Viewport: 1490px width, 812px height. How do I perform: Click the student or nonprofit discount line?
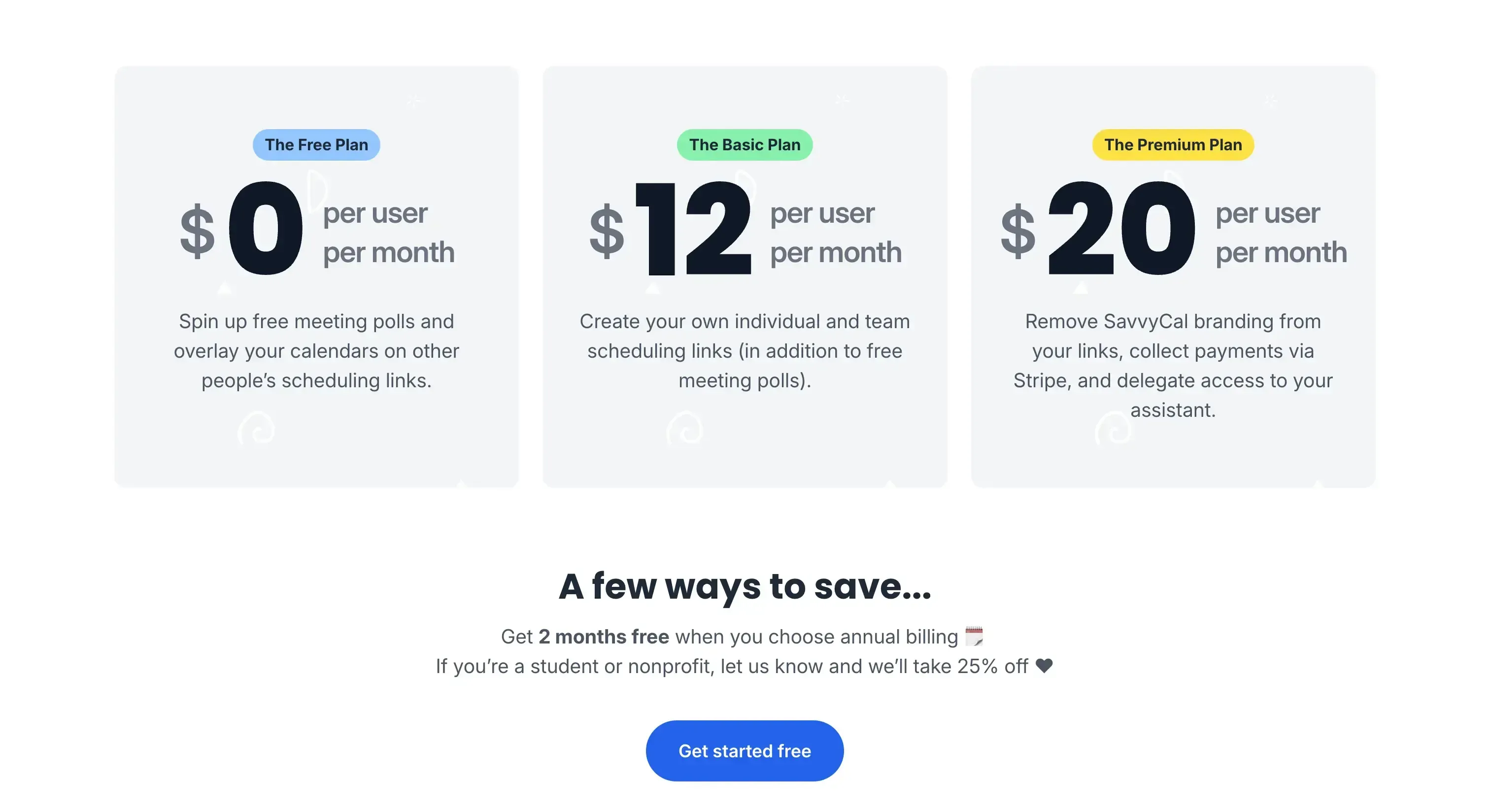coord(745,666)
